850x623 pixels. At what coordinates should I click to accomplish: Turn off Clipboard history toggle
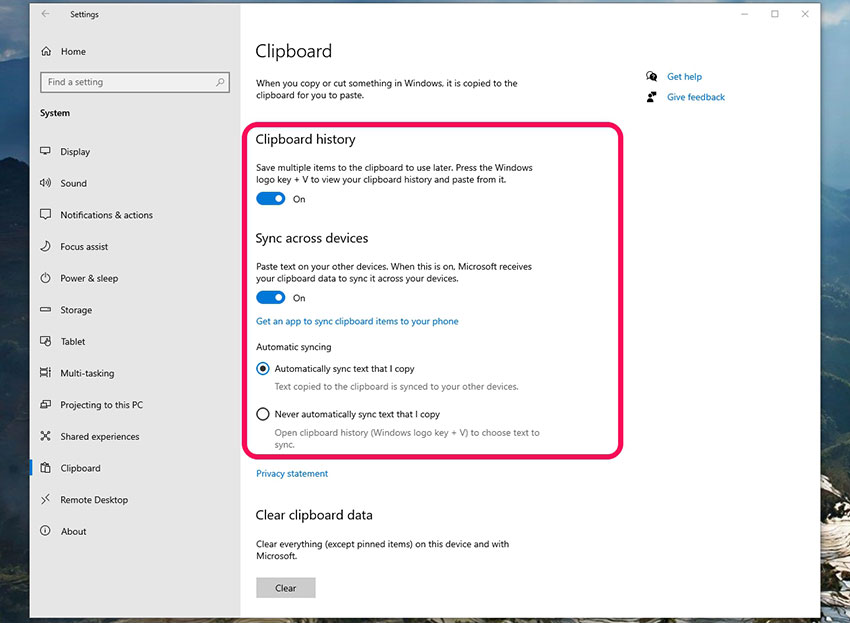pyautogui.click(x=271, y=199)
